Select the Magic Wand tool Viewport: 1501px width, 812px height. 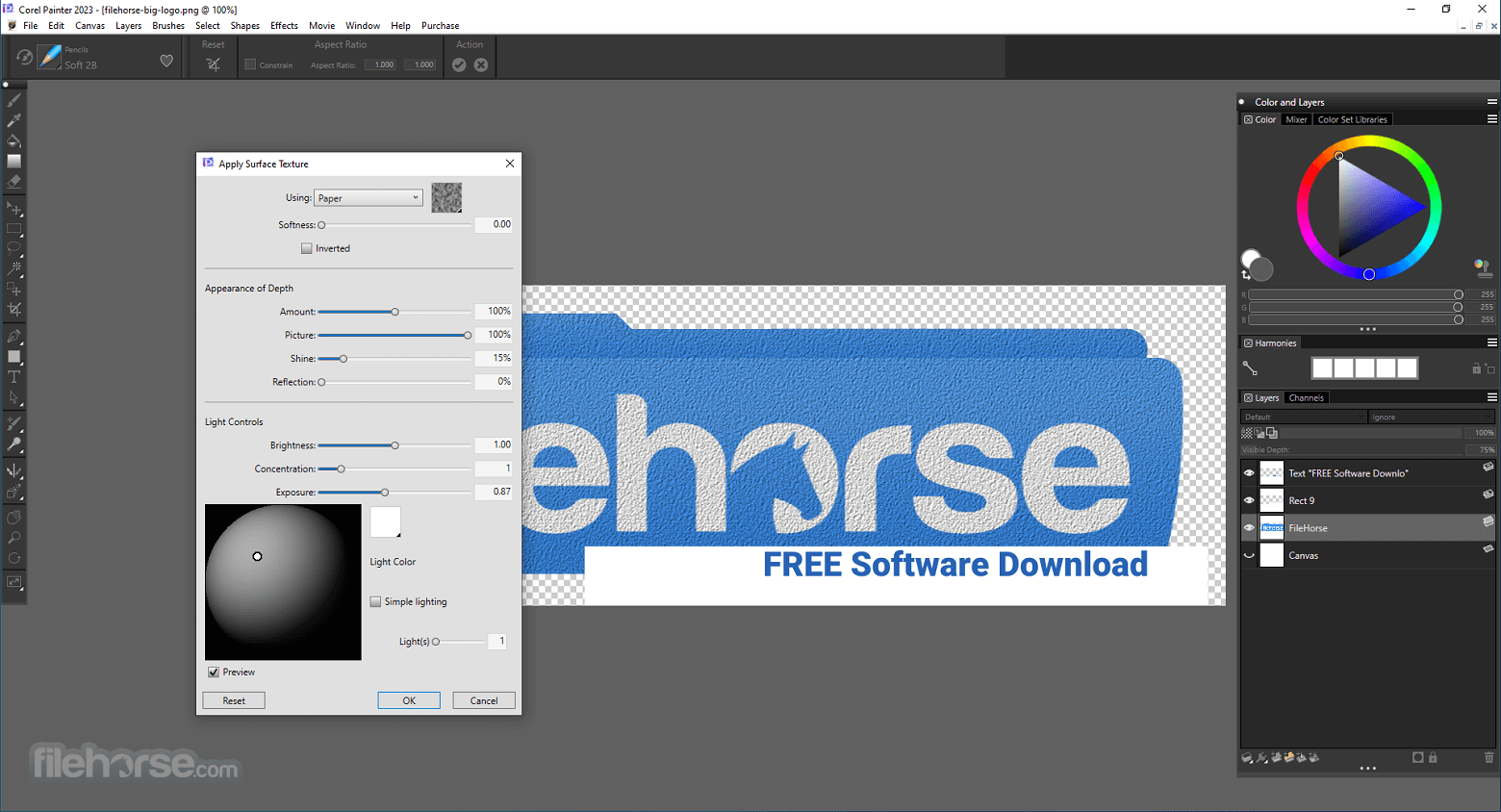(14, 268)
